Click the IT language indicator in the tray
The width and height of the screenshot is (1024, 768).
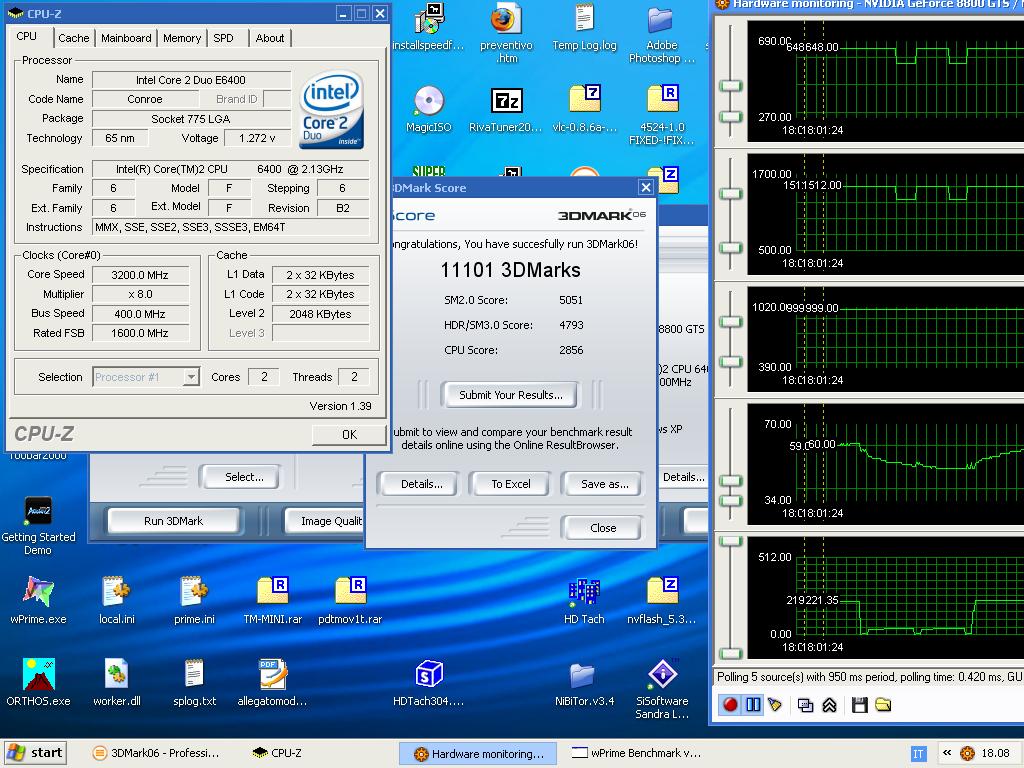point(918,754)
